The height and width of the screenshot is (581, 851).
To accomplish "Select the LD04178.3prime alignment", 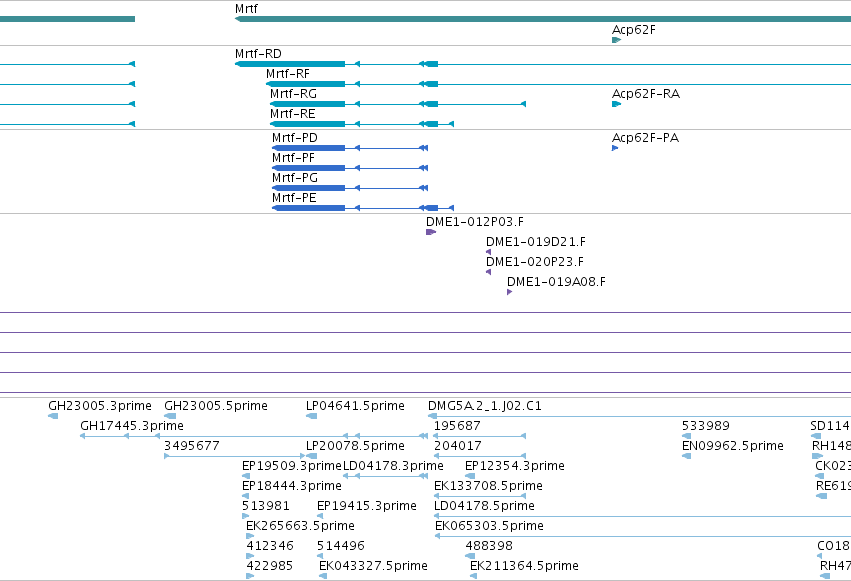I will click(385, 476).
